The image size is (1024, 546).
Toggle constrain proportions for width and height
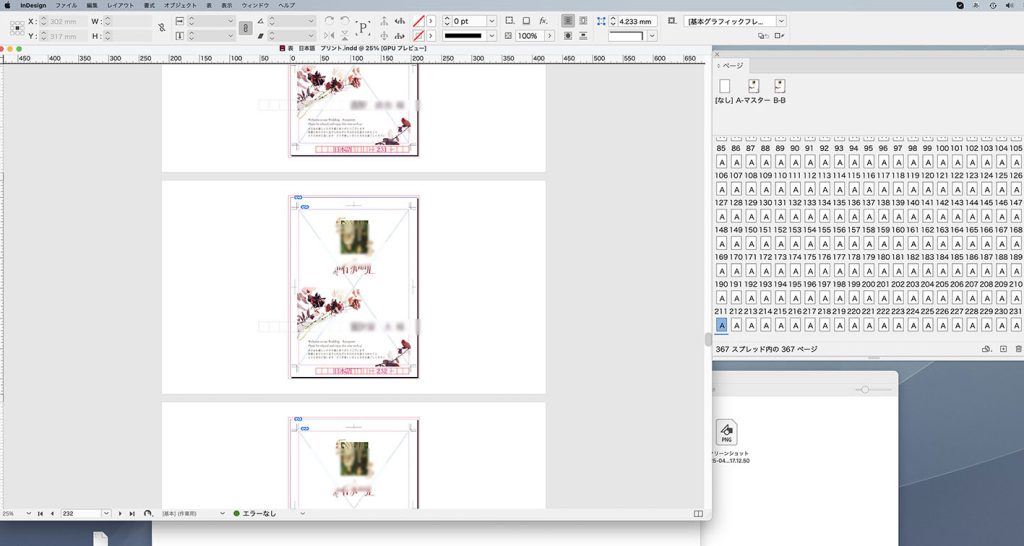161,28
